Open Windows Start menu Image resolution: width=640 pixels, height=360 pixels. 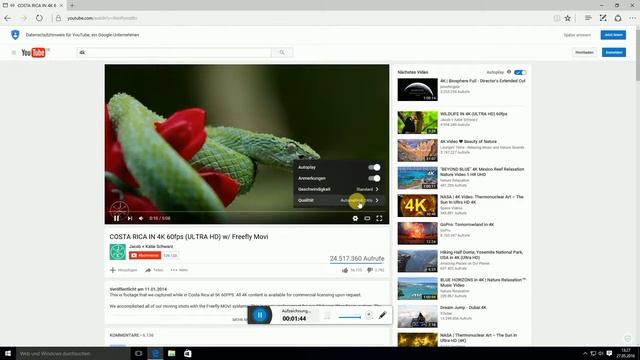click(8, 353)
